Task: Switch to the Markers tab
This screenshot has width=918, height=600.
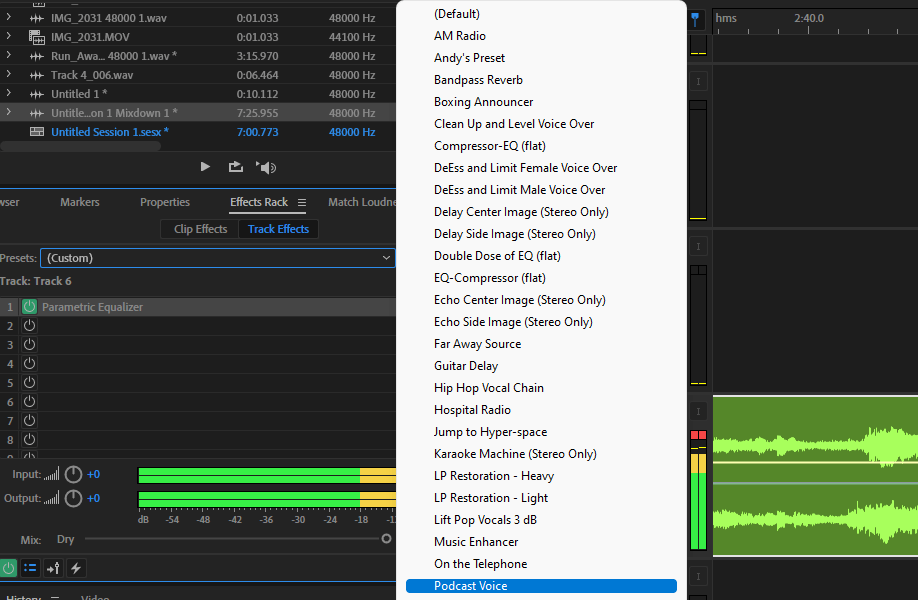Action: 80,203
